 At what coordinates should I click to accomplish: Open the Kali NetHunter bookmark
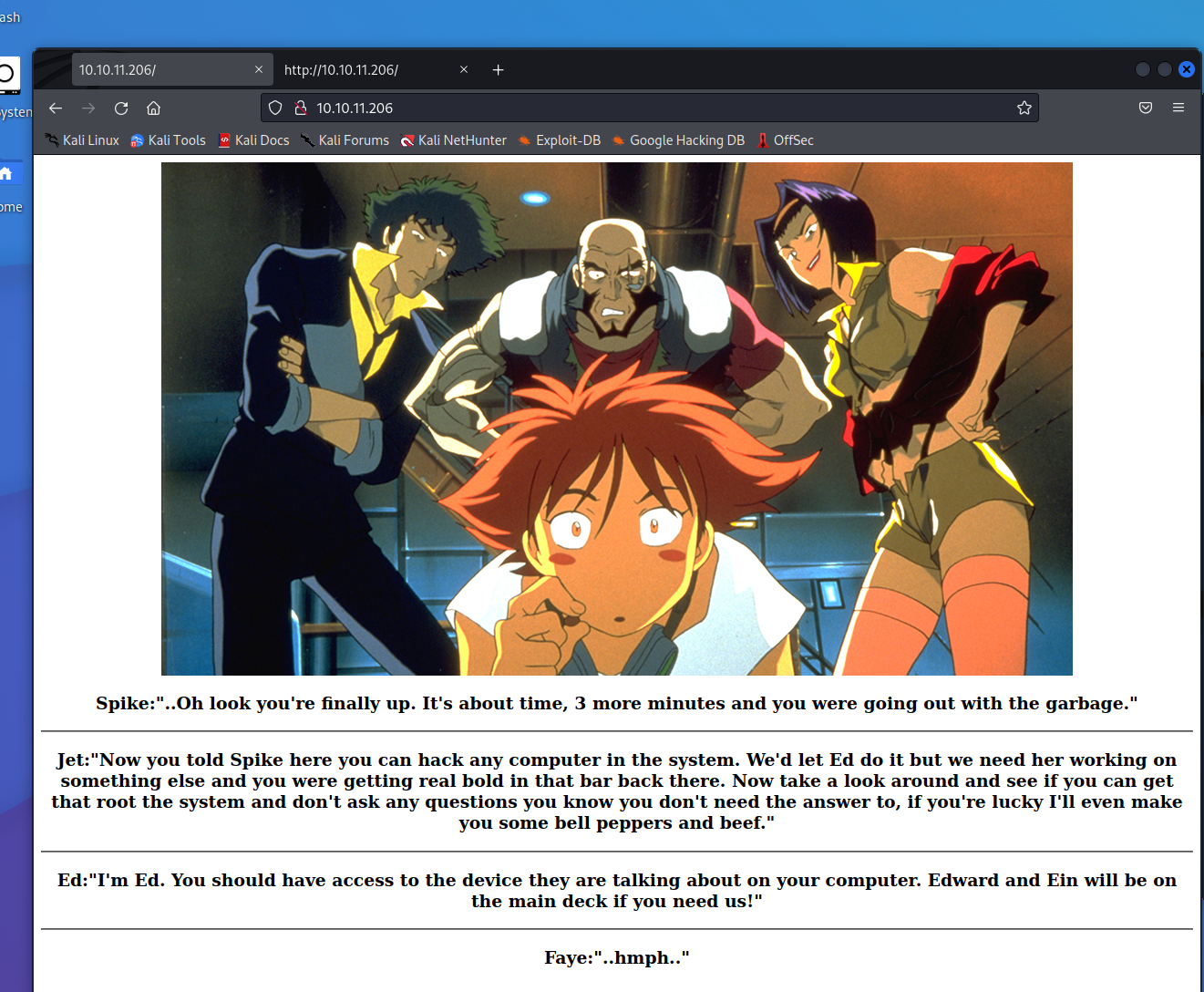coord(453,140)
